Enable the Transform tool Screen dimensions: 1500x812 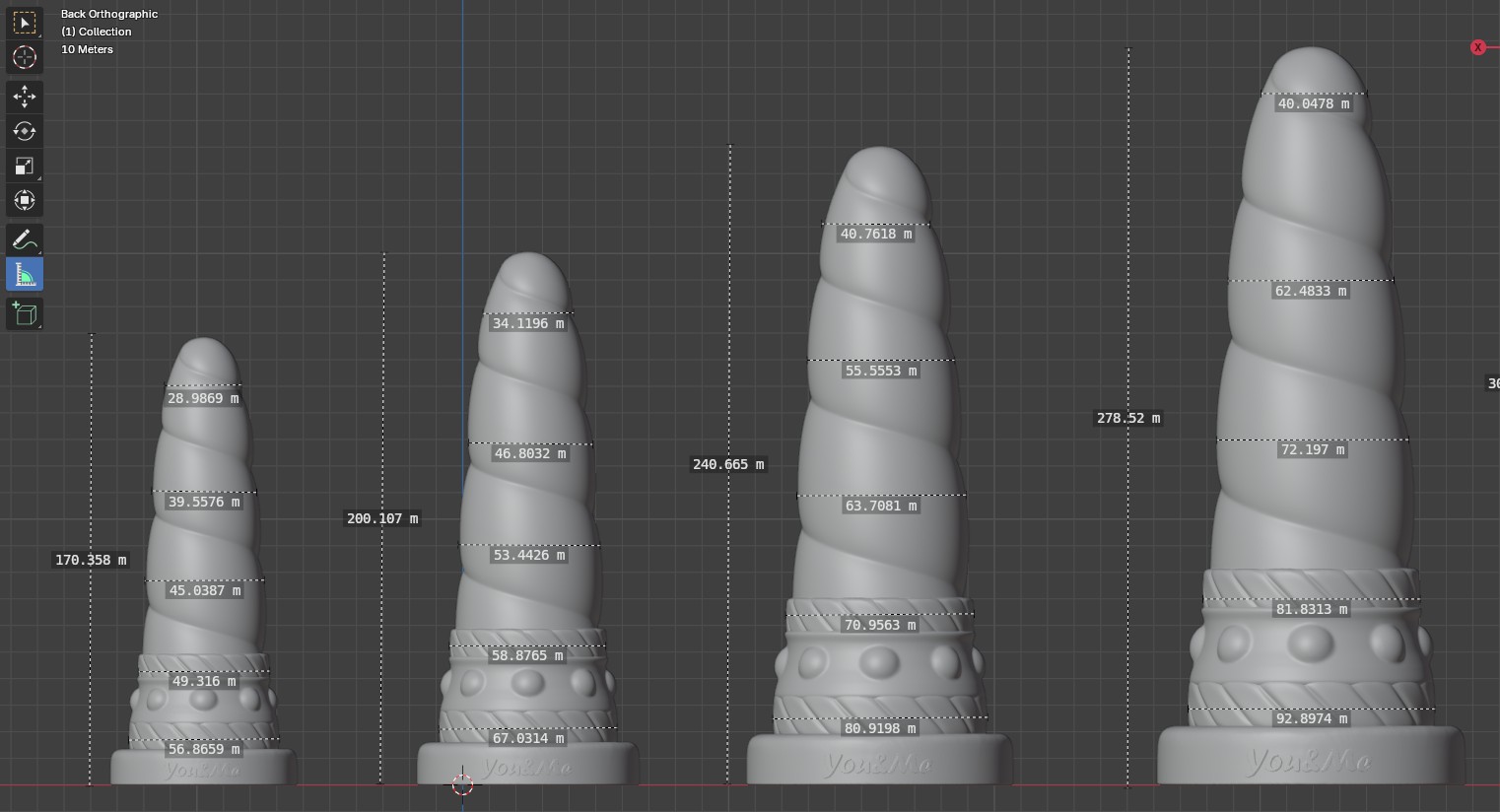coord(25,200)
